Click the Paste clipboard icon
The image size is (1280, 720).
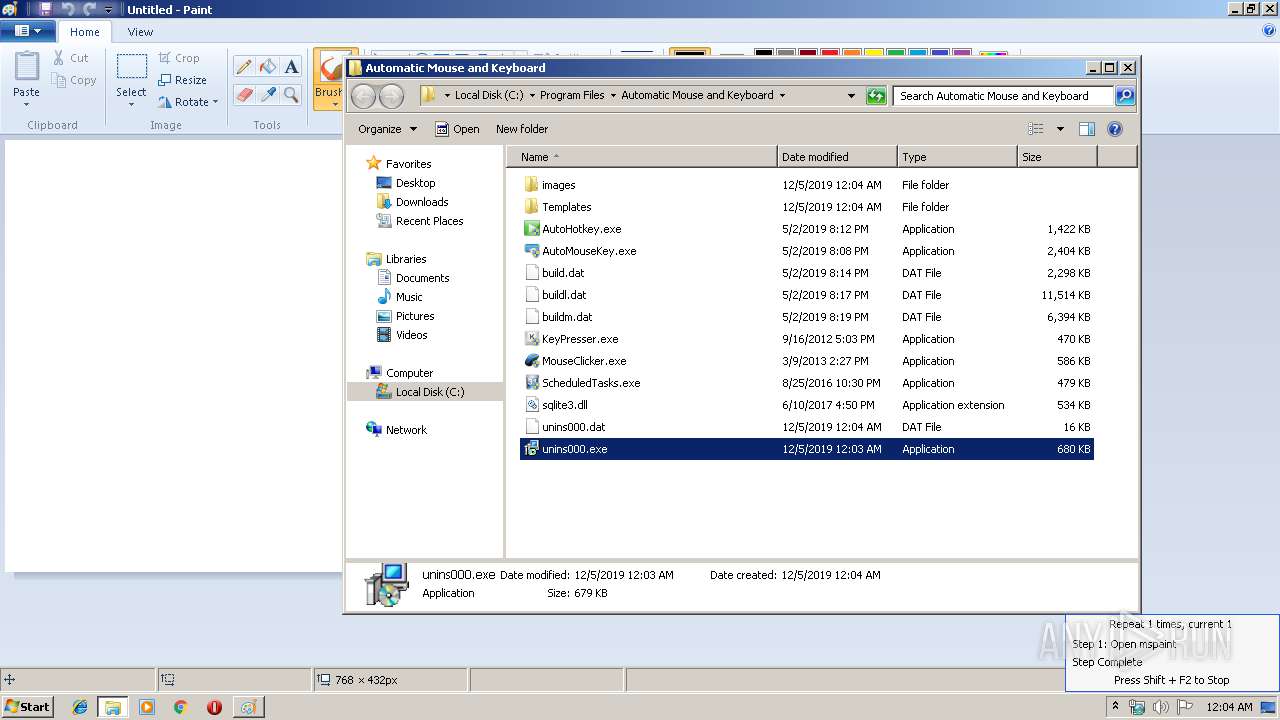[x=27, y=67]
